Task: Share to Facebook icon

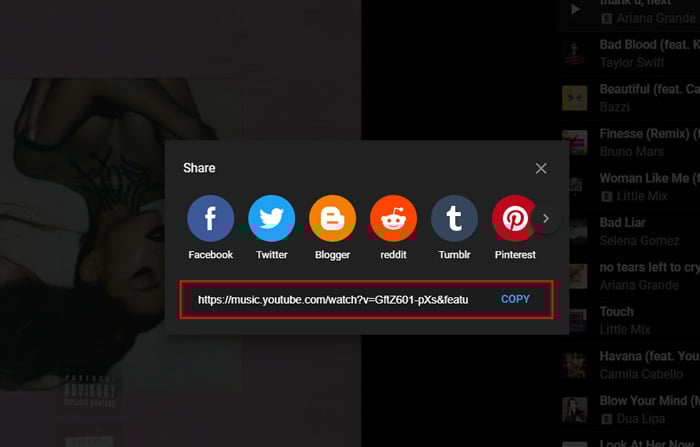Action: point(210,218)
